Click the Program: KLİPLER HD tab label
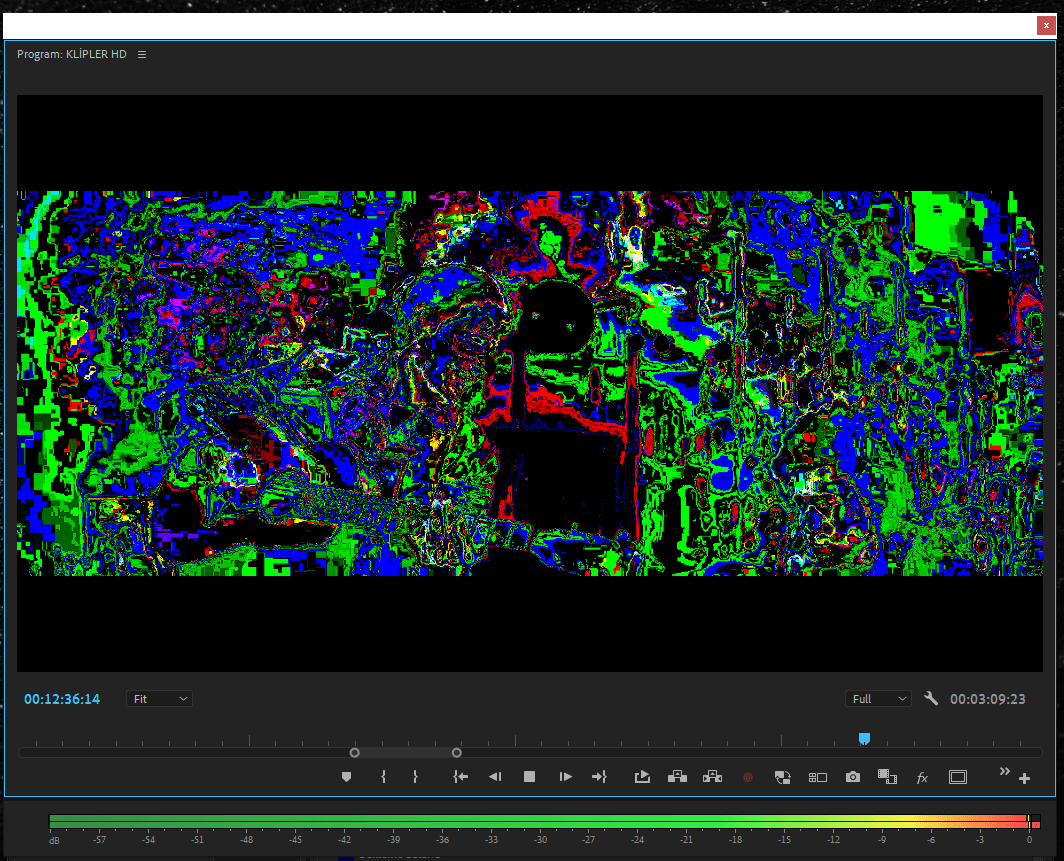Viewport: 1064px width, 861px height. pyautogui.click(x=74, y=54)
